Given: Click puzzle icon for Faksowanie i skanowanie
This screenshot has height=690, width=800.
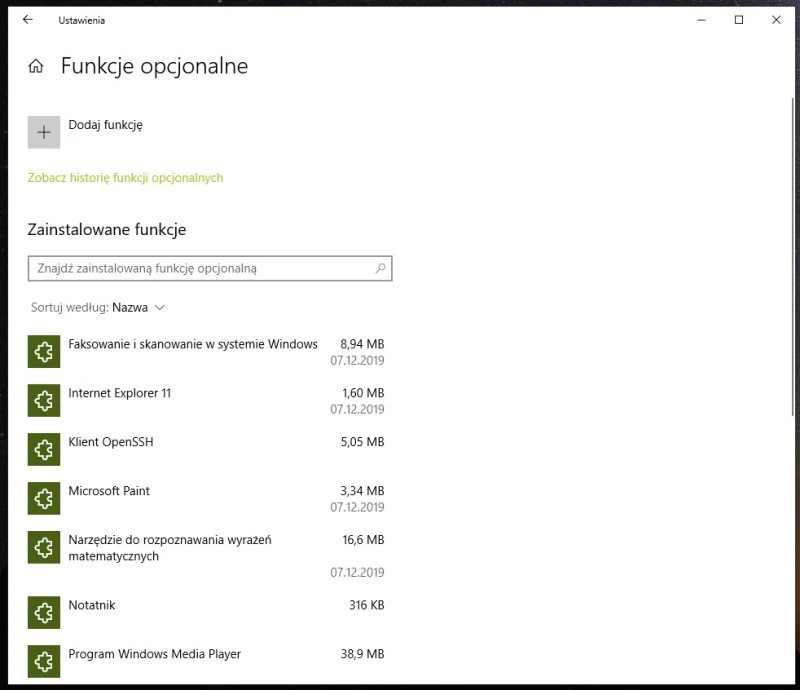Looking at the screenshot, I should (43, 352).
